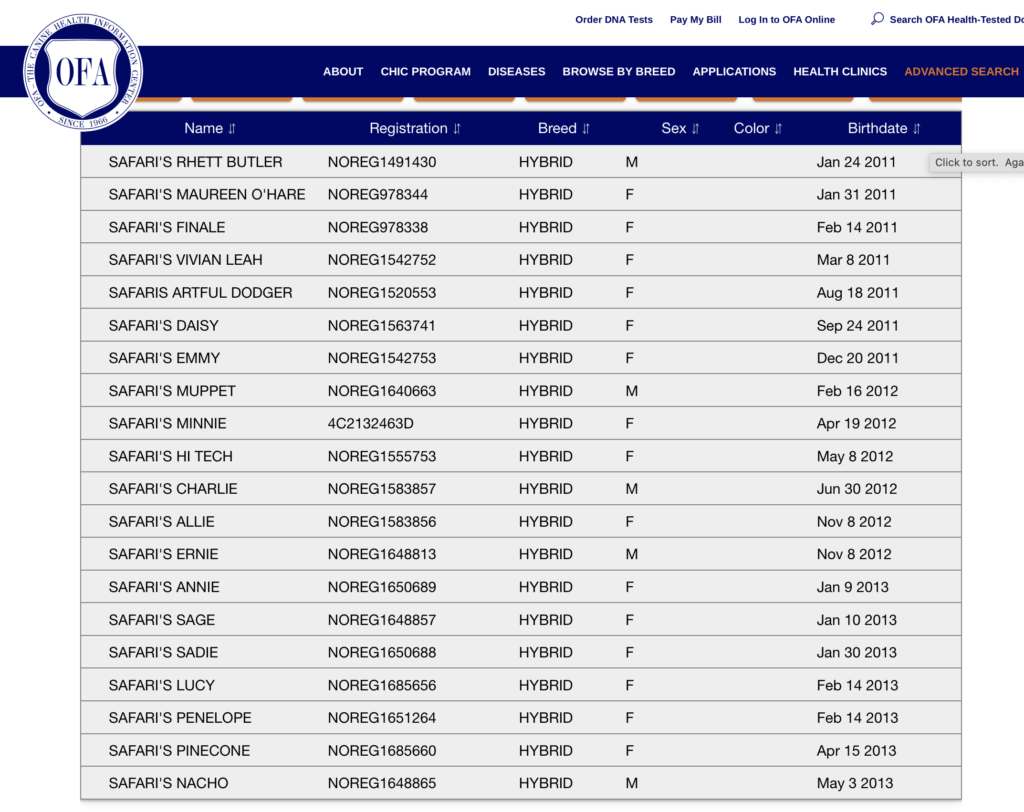This screenshot has height=812, width=1024.
Task: Open Order DNA Tests link
Action: (x=614, y=20)
